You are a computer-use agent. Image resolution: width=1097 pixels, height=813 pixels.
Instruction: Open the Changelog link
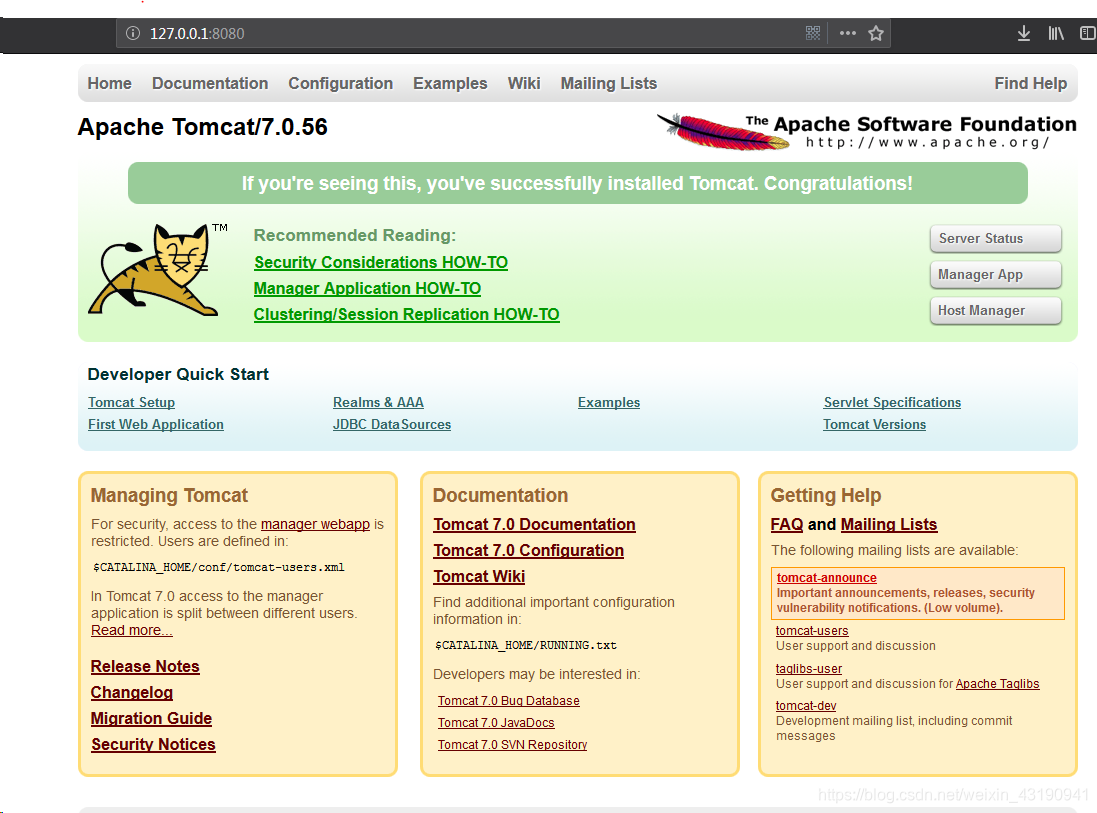pyautogui.click(x=132, y=692)
